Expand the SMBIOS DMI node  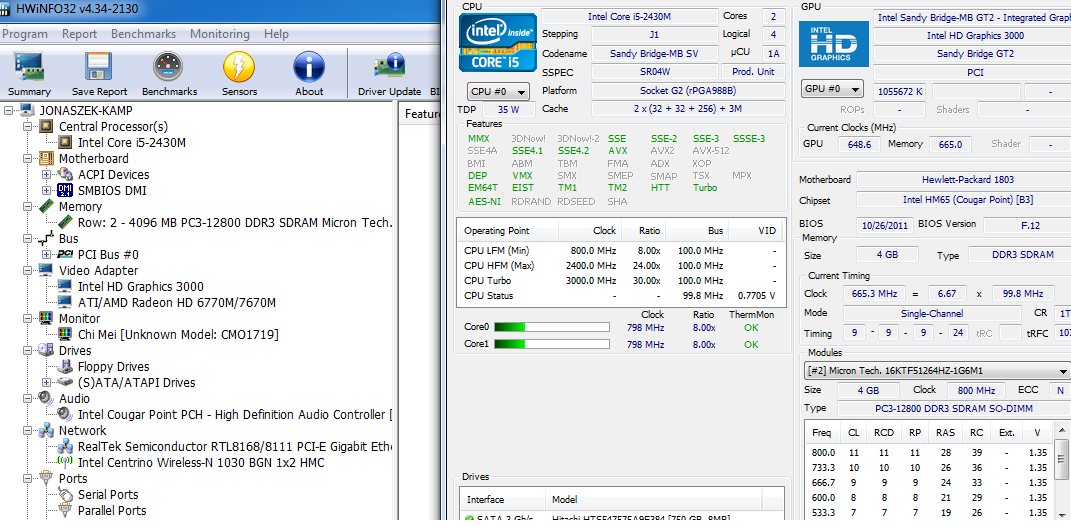(46, 190)
